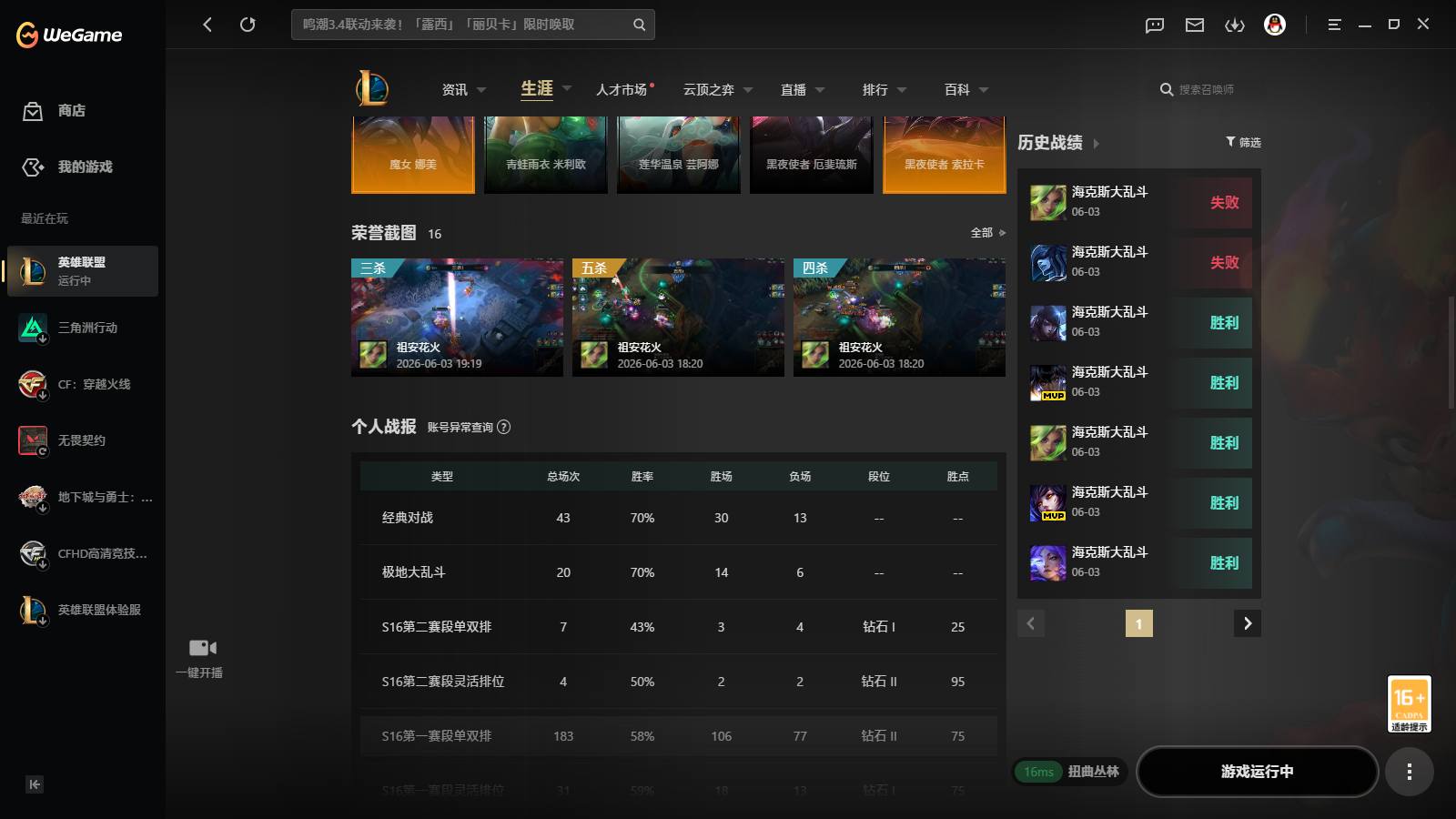Screen dimensions: 1456x819
Task: Select CF: 穿越火线 in the sidebar
Action: click(x=83, y=384)
